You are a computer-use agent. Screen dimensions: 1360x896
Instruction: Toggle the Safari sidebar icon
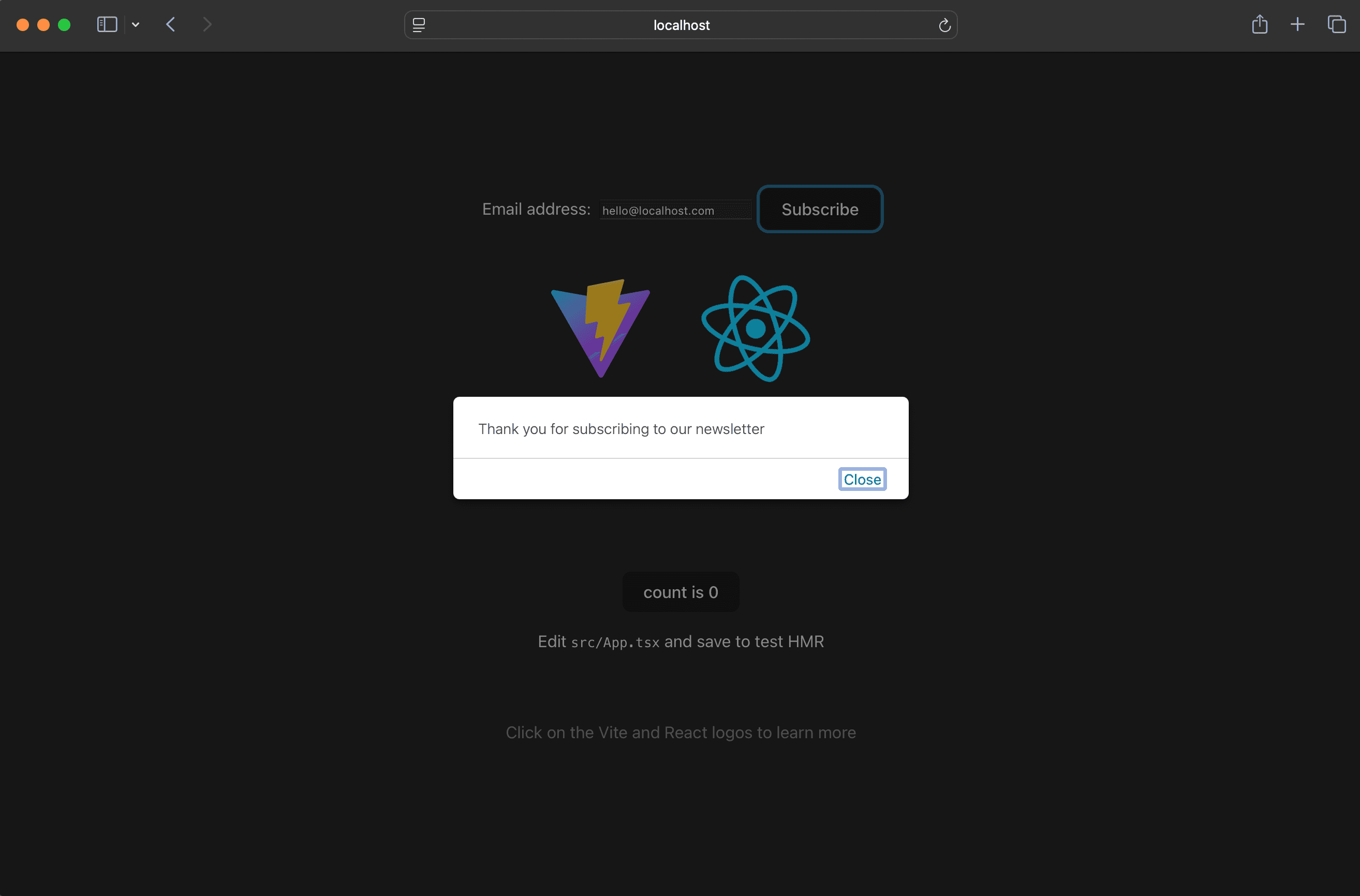(x=107, y=24)
